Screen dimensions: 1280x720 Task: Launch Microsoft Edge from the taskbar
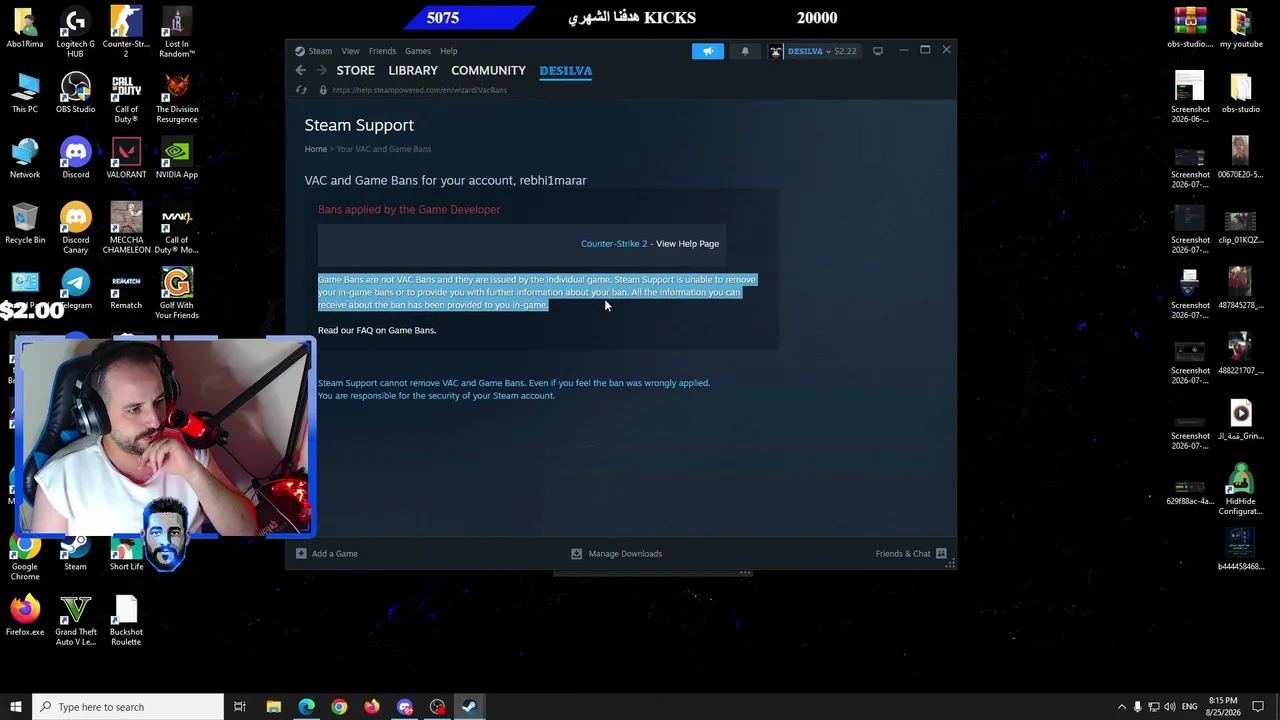tap(306, 707)
